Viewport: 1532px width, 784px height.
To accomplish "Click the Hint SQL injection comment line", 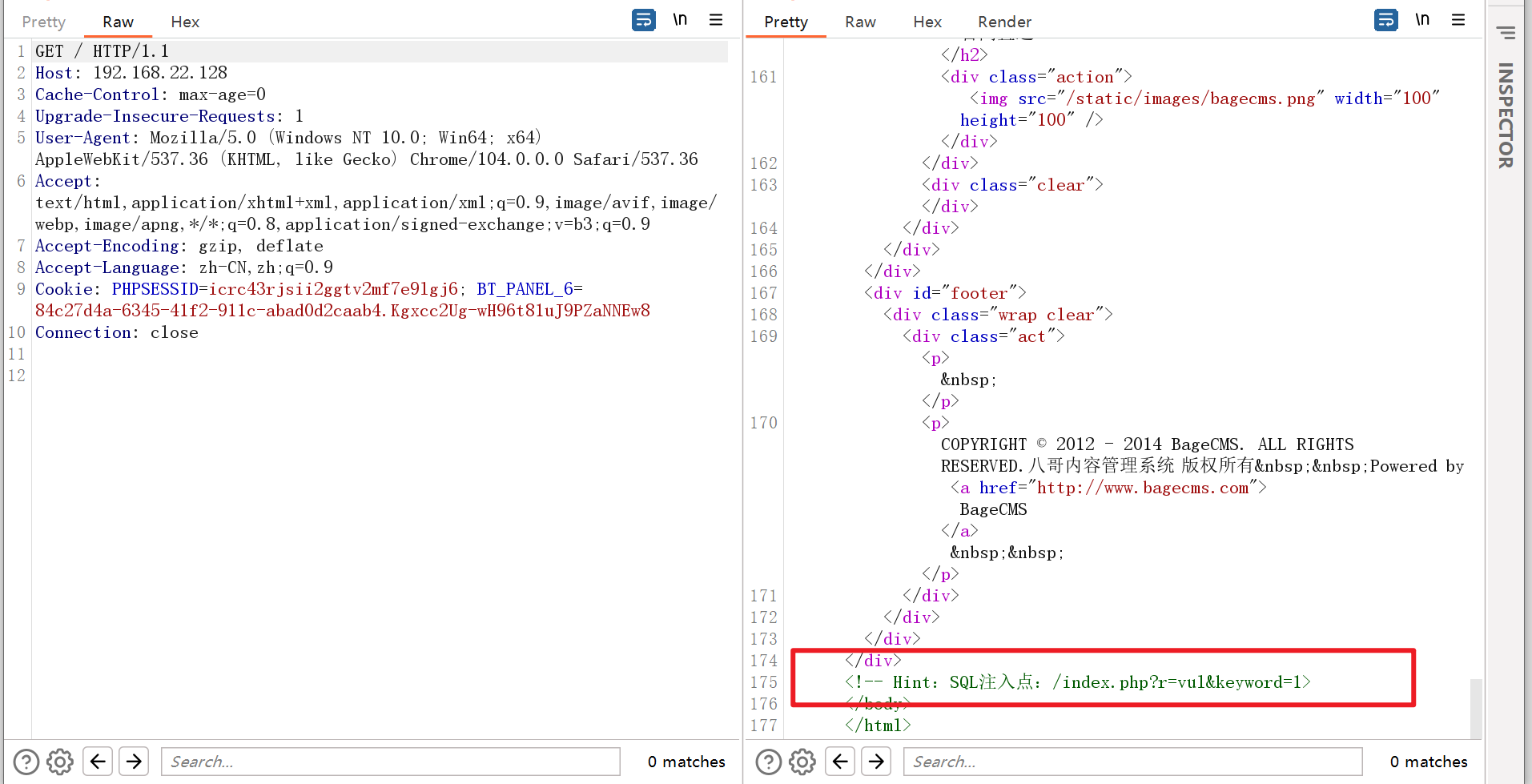I will tap(1078, 682).
